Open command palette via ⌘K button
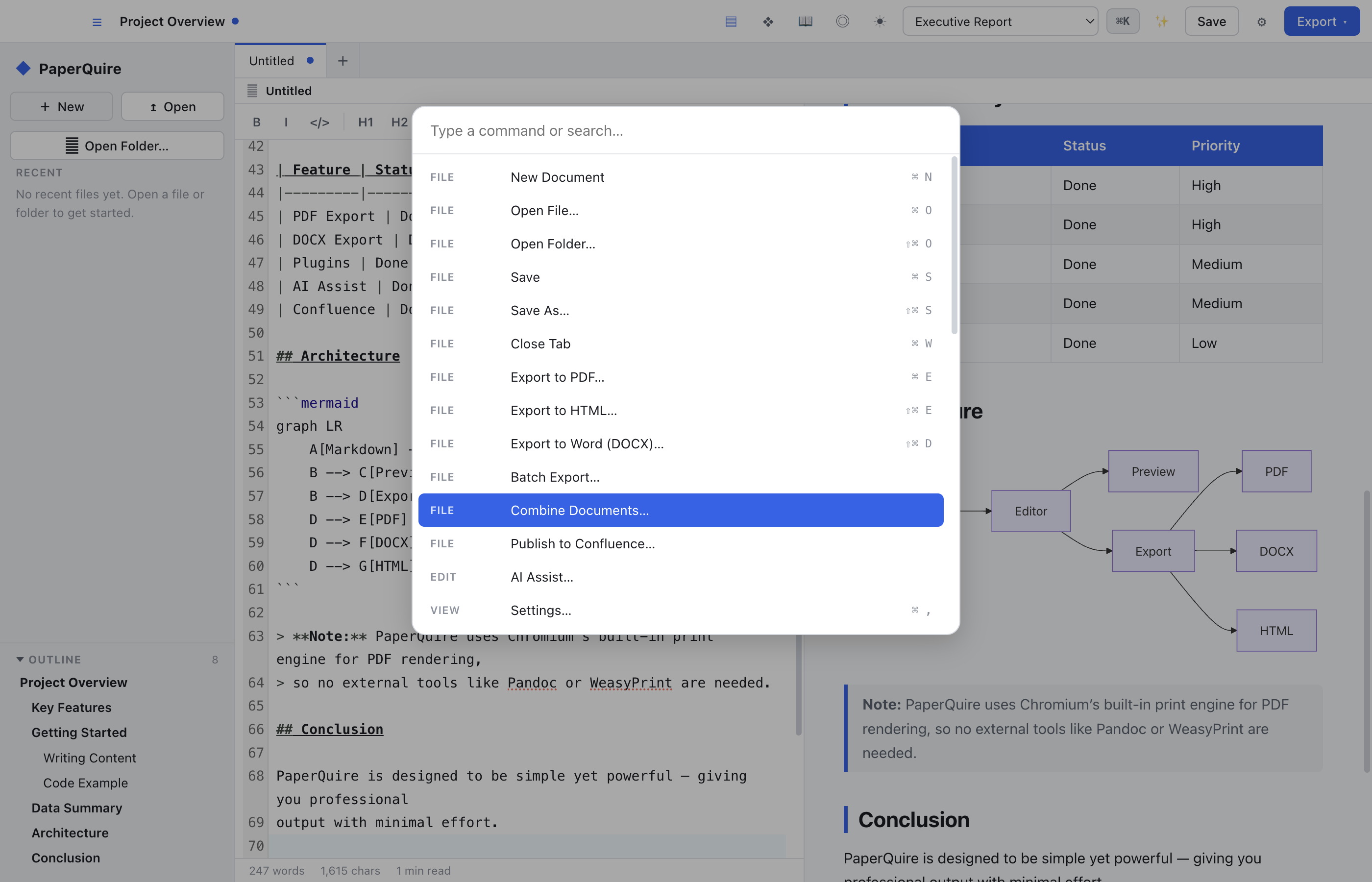The image size is (1372, 882). 1122,22
